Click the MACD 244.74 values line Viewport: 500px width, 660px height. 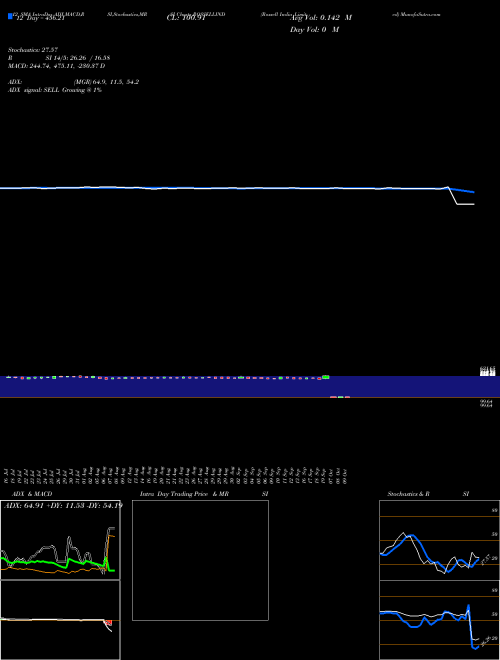tap(57, 66)
